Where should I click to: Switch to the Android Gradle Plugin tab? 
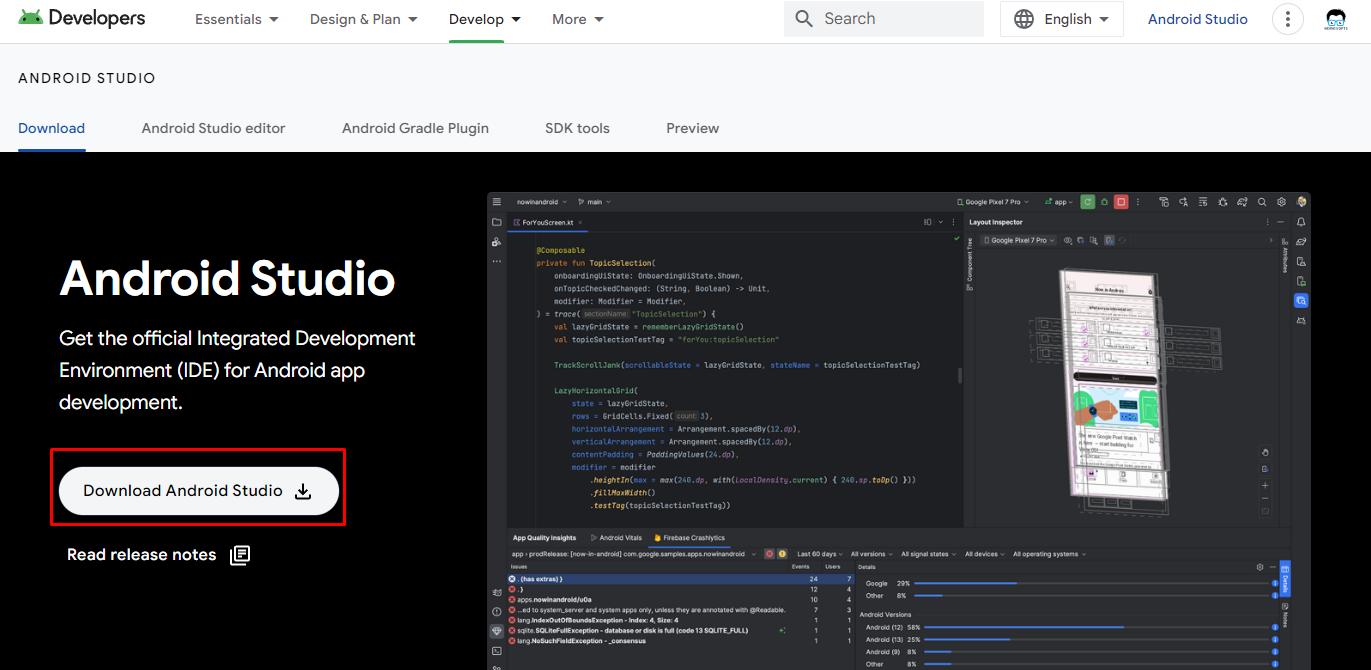point(415,128)
